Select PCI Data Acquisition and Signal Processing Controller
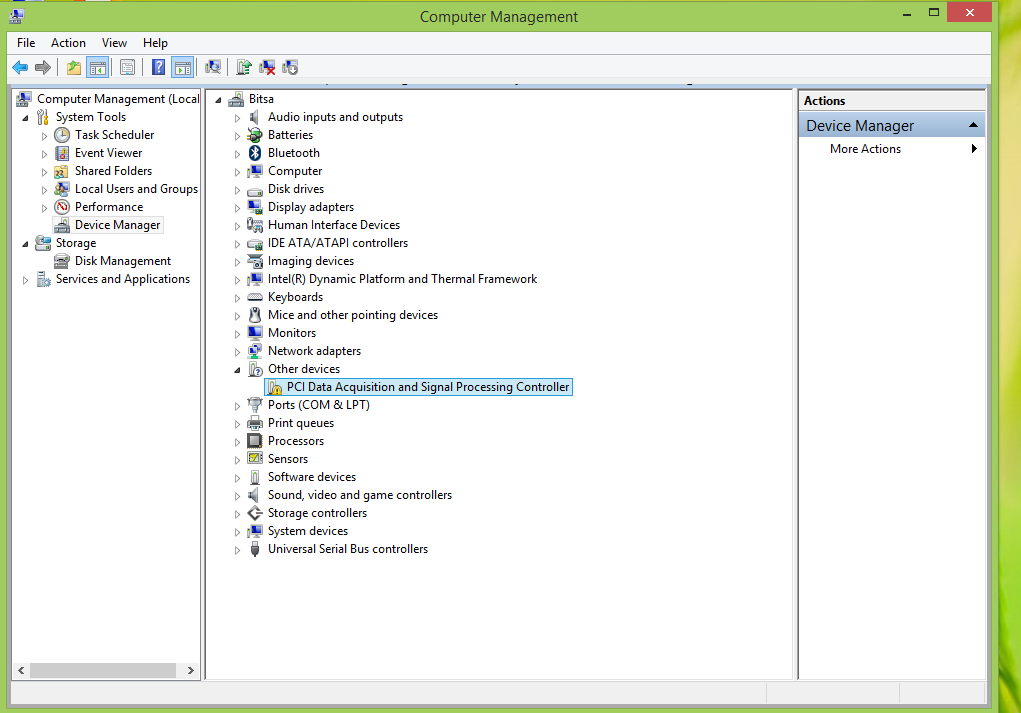 [427, 387]
